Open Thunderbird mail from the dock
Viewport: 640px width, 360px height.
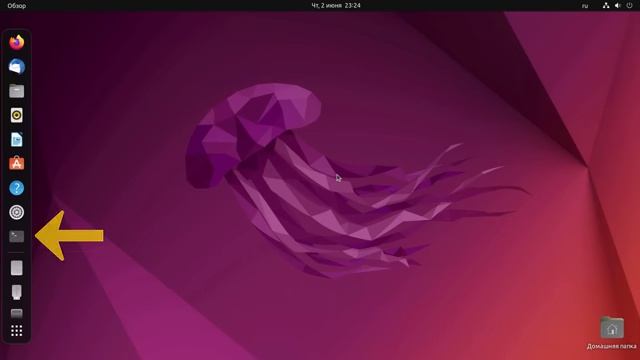(x=17, y=67)
